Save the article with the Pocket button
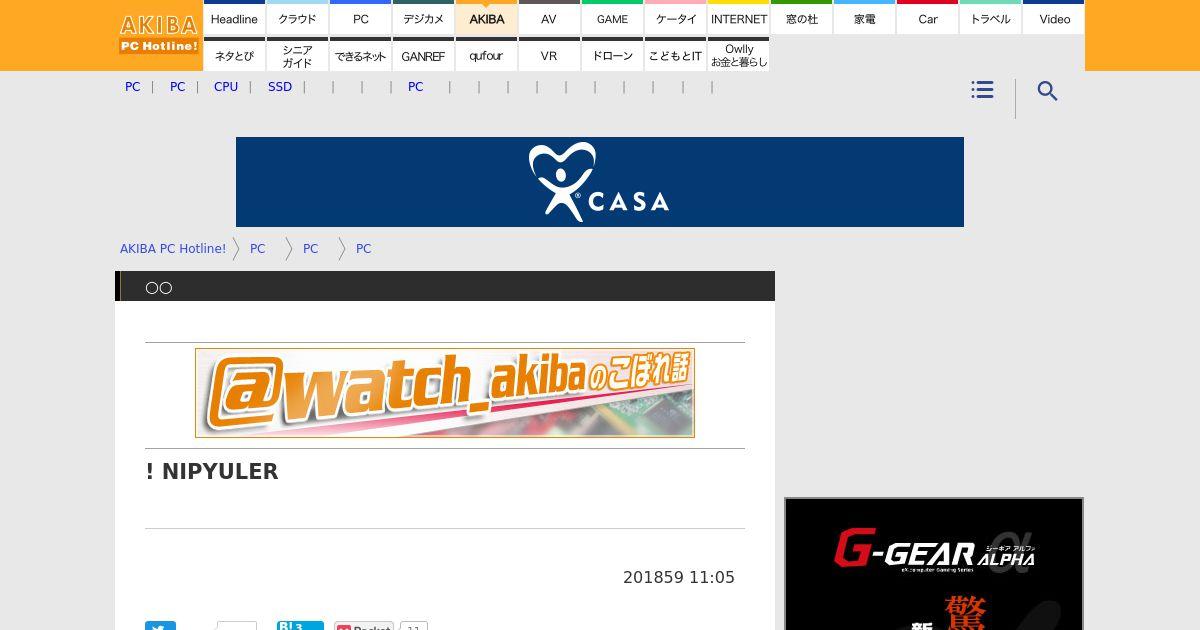This screenshot has height=630, width=1200. (x=364, y=626)
